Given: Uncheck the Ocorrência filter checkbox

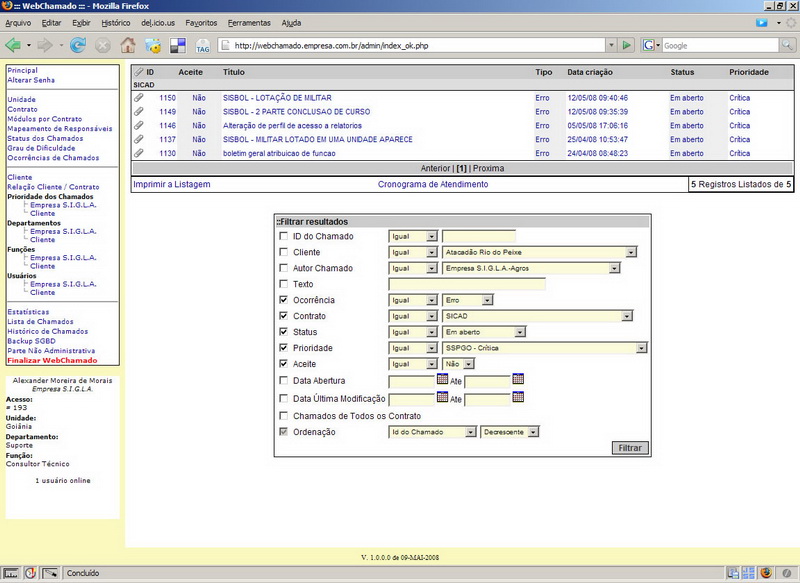Looking at the screenshot, I should point(284,300).
